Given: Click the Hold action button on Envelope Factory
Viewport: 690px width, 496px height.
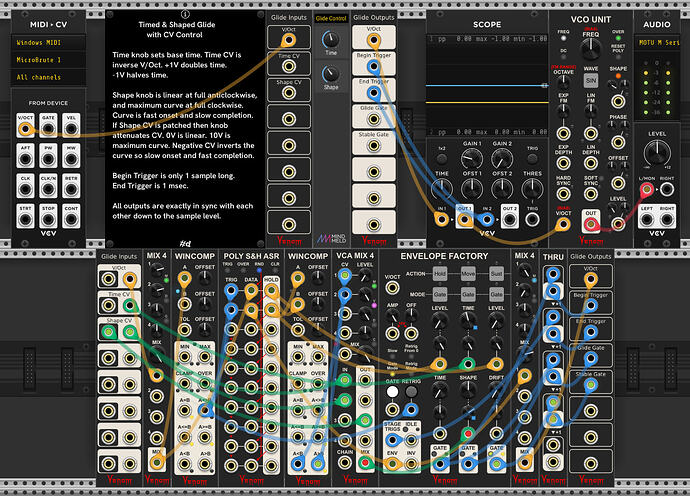Looking at the screenshot, I should click(x=440, y=273).
